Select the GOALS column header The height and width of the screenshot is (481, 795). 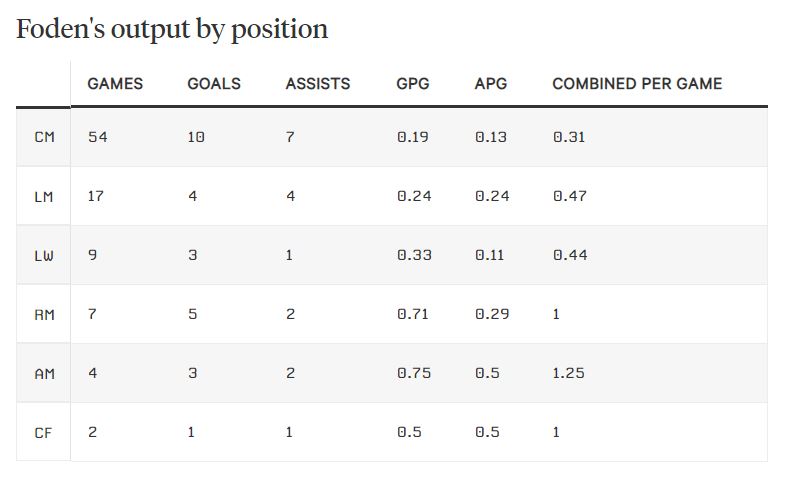pyautogui.click(x=214, y=84)
